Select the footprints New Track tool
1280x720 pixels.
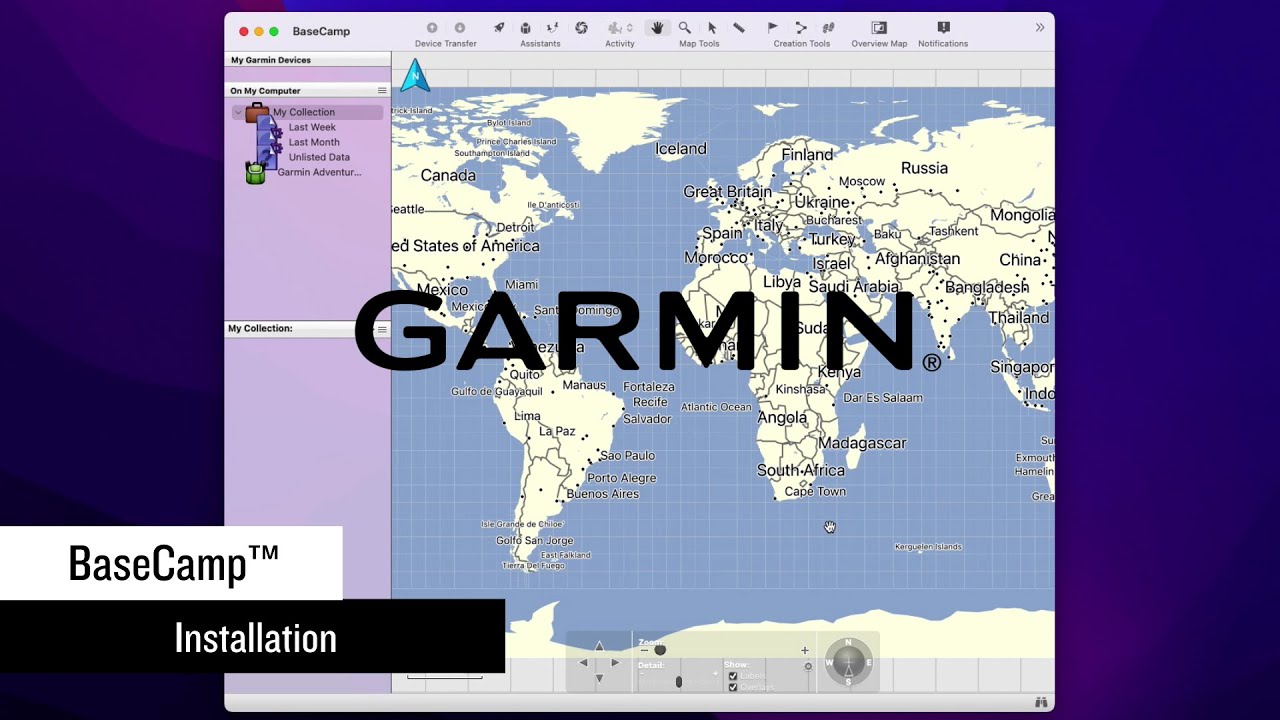(x=828, y=28)
